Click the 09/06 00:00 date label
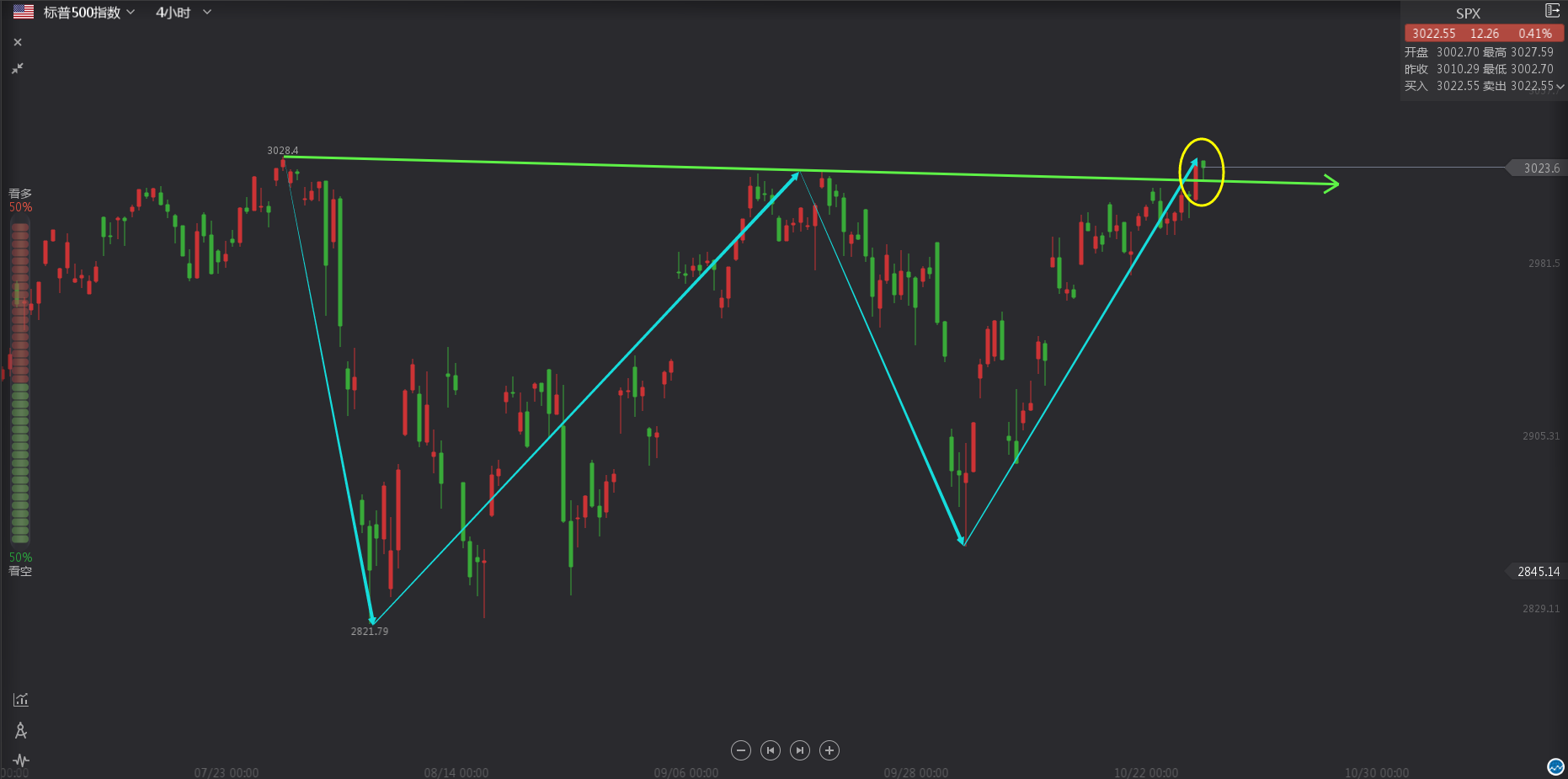 coord(686,772)
